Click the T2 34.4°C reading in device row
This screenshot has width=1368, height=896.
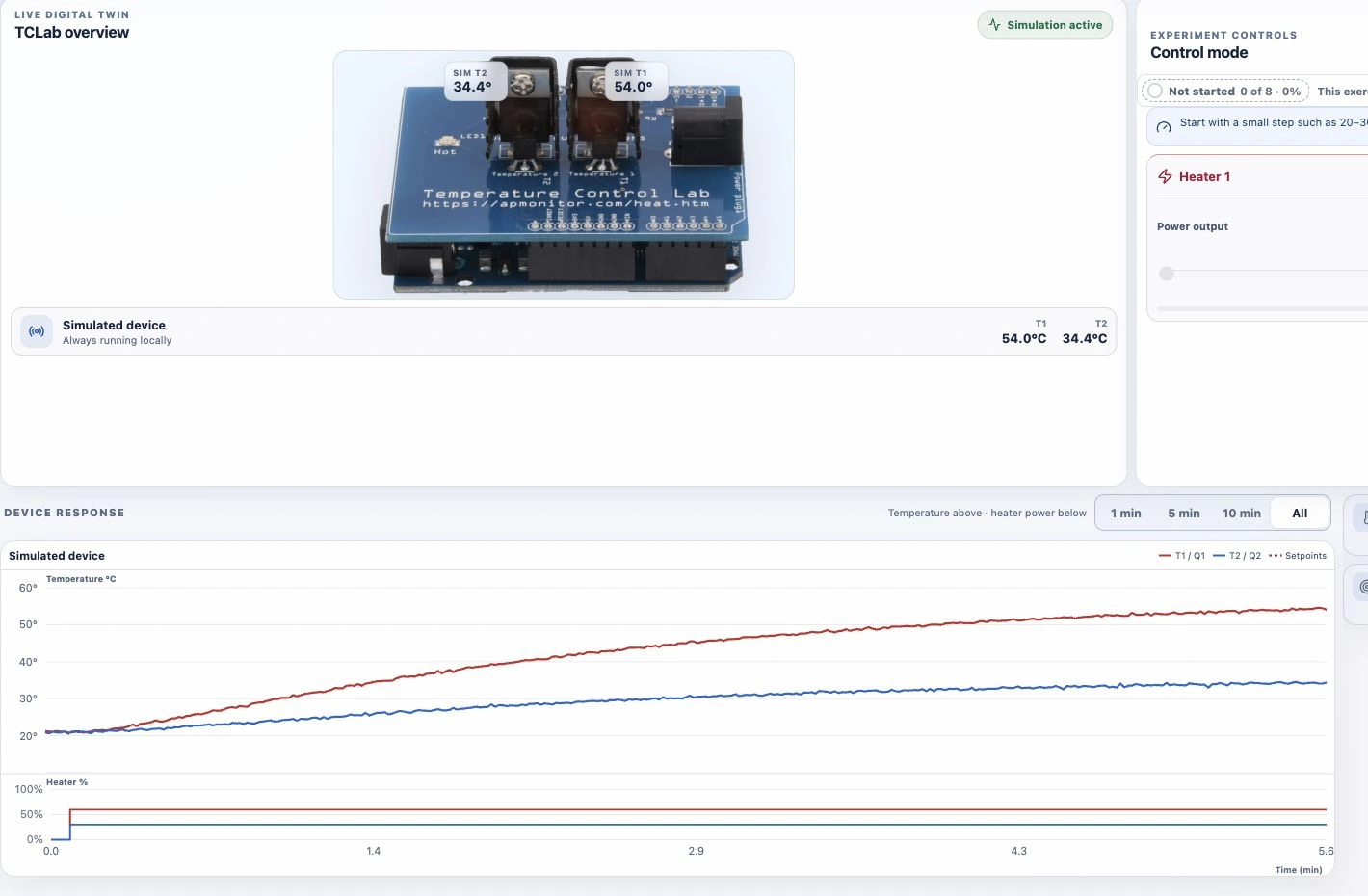click(1085, 332)
